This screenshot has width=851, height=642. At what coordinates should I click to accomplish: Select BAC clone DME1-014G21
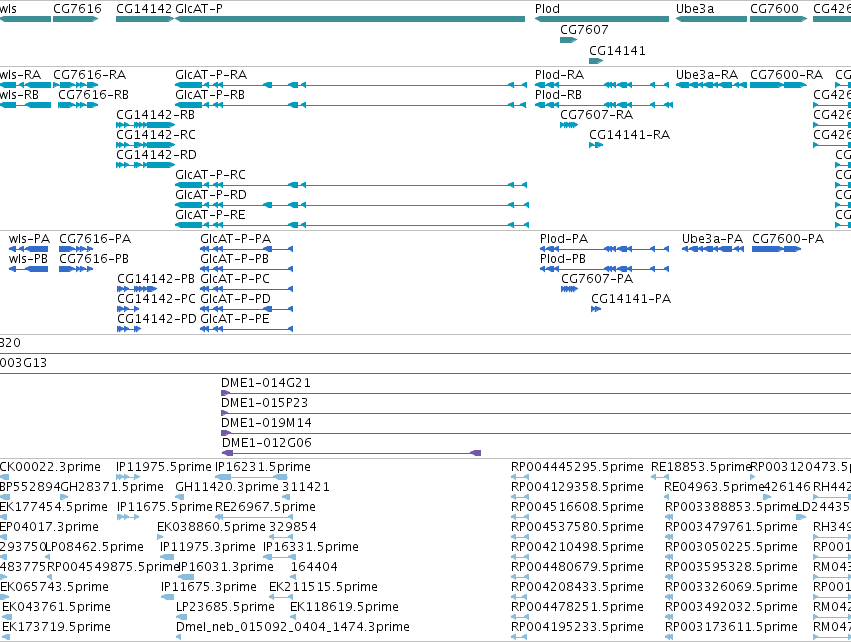(536, 393)
